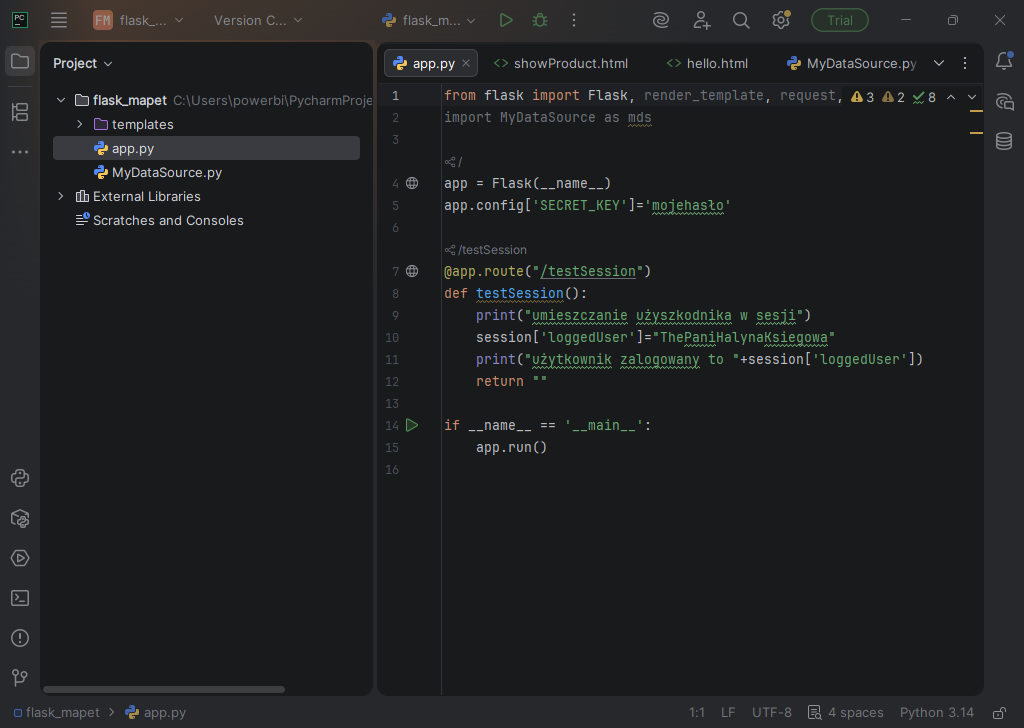Place the cursor on line 15 app.run()

511,447
